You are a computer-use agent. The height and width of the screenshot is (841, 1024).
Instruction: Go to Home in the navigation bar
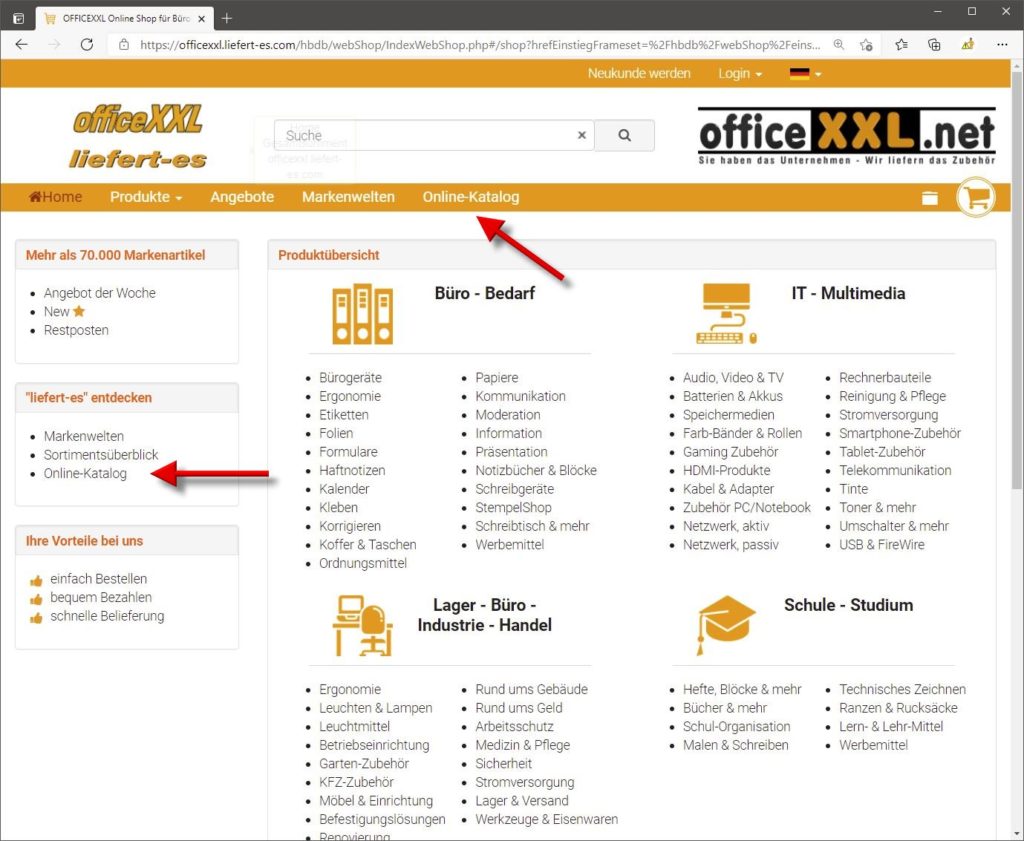tap(56, 197)
